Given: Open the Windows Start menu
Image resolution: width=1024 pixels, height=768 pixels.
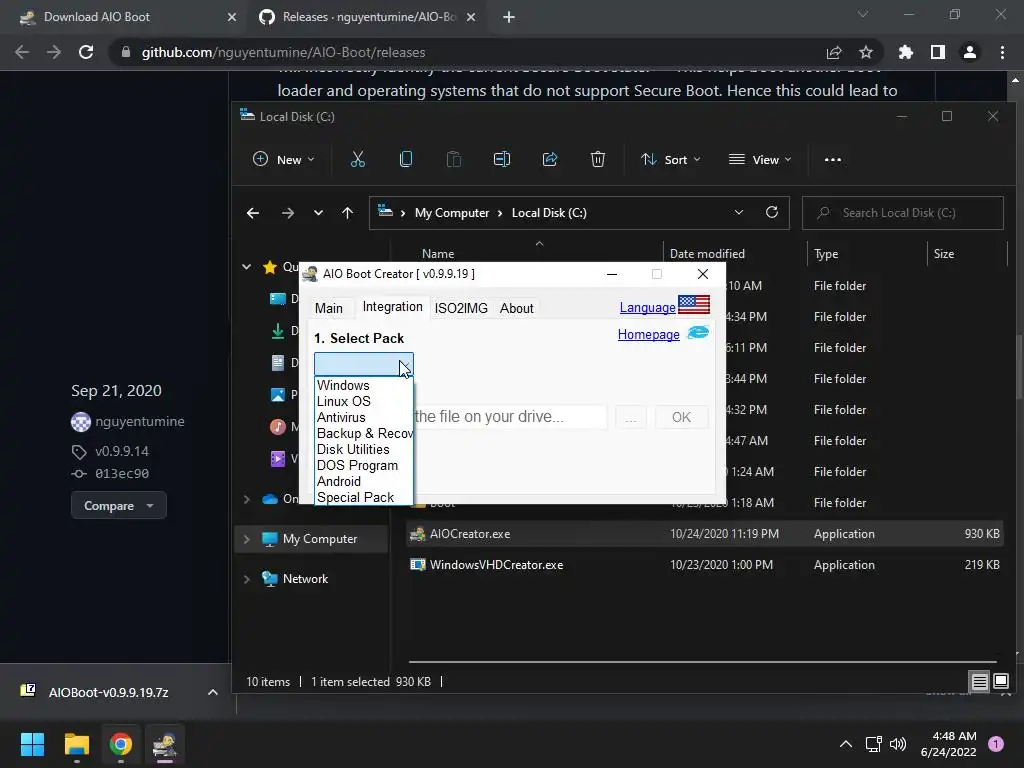Looking at the screenshot, I should point(32,744).
